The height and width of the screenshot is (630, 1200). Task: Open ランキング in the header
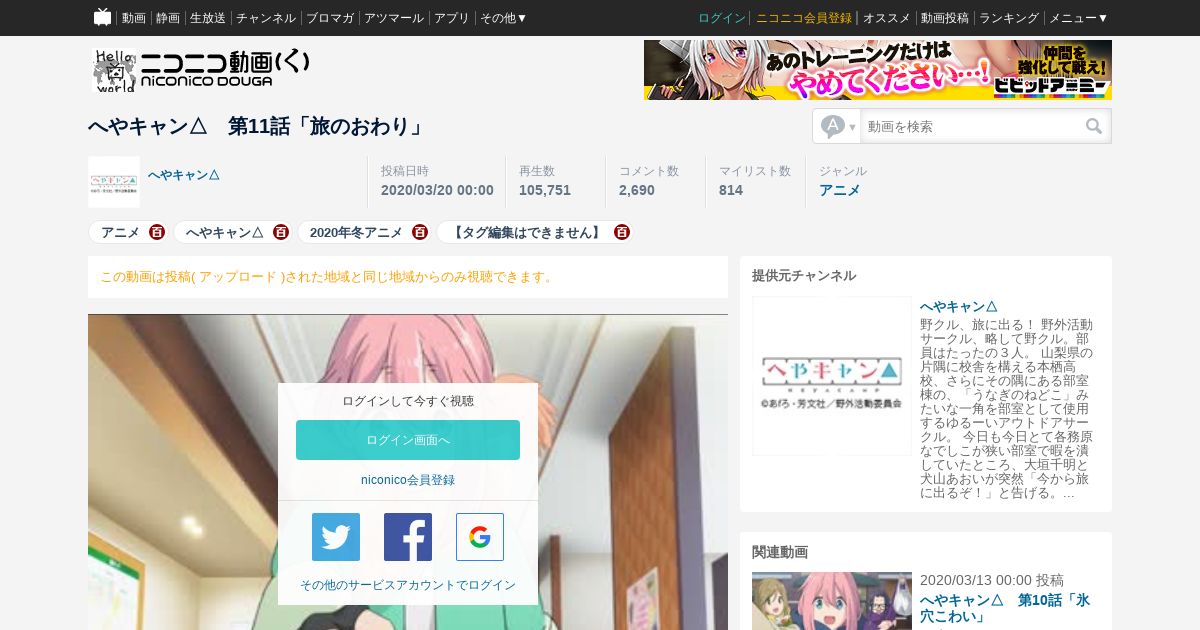click(x=1009, y=18)
